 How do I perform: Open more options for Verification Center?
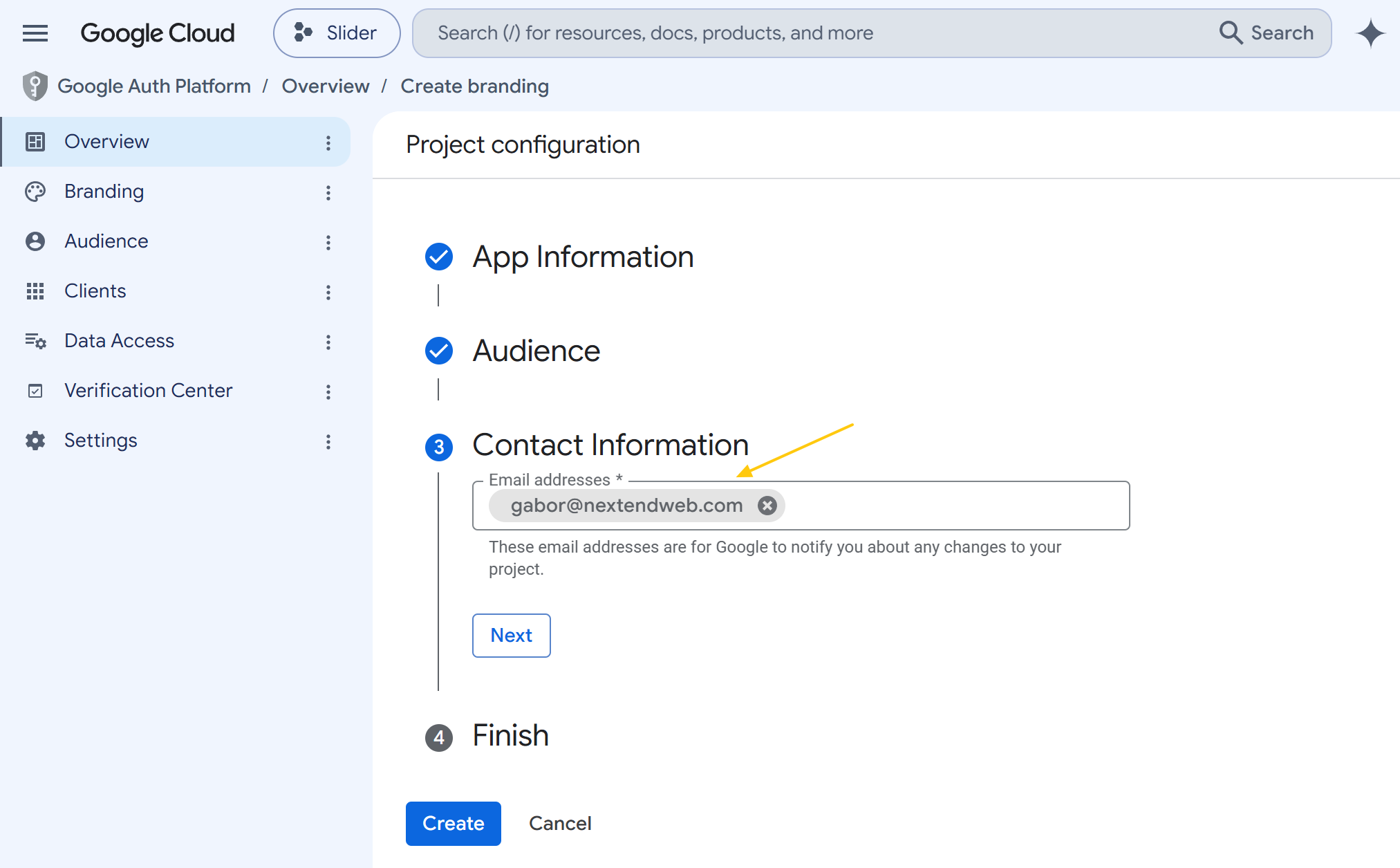328,392
